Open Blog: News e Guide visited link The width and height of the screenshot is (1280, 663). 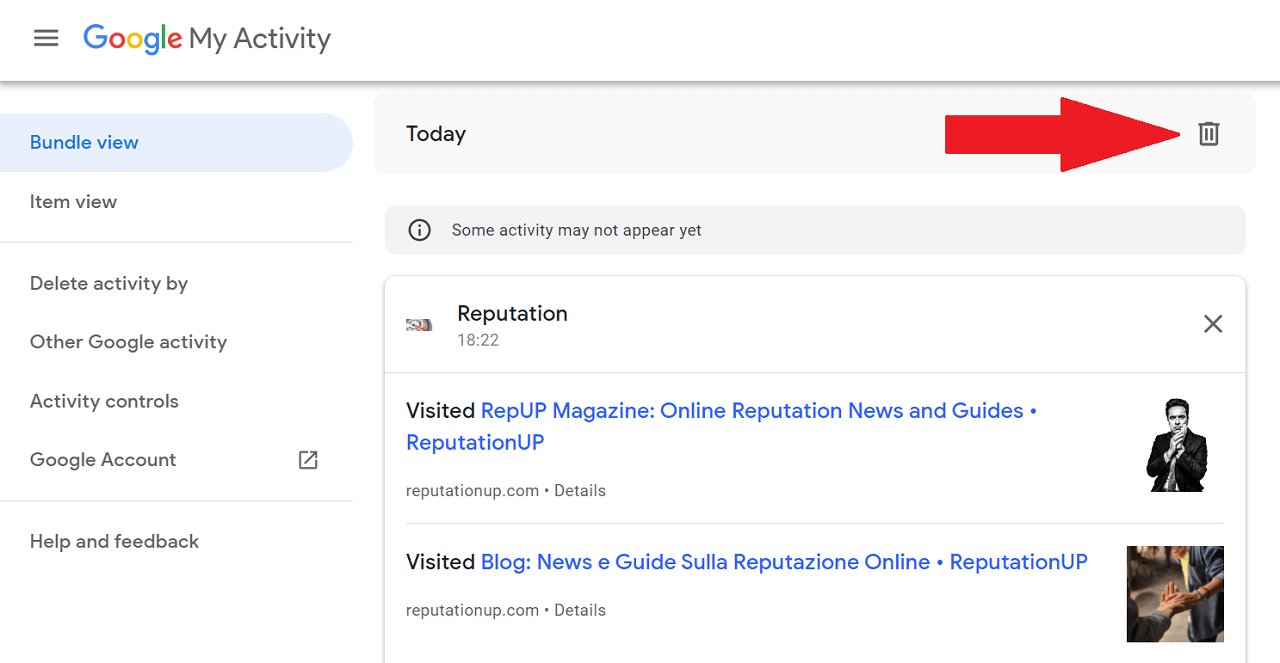[784, 562]
